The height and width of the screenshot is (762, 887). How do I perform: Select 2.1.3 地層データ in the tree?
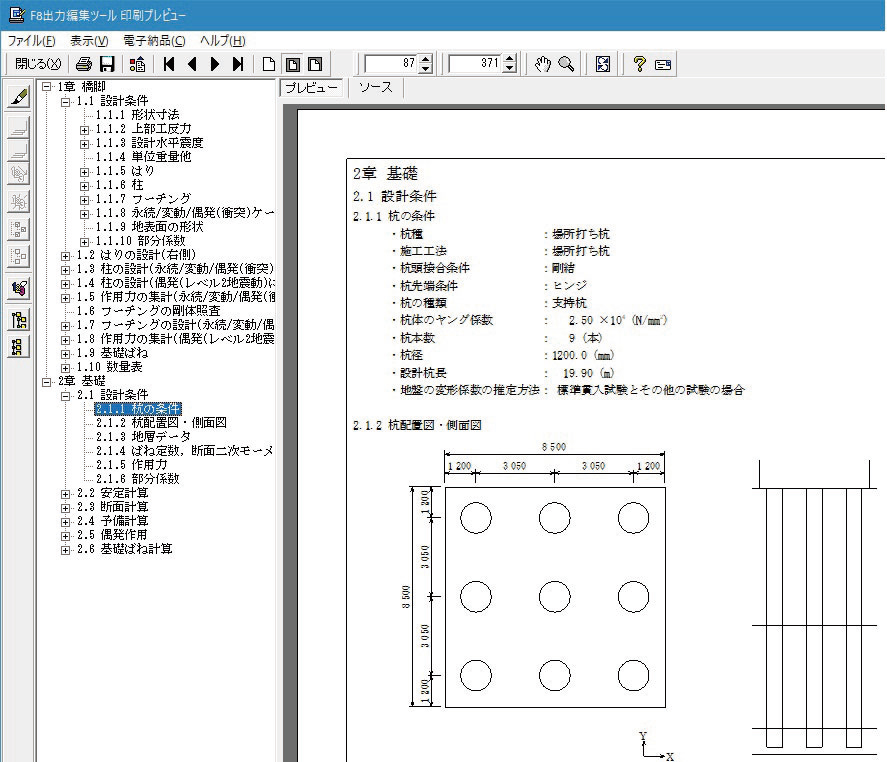[143, 437]
